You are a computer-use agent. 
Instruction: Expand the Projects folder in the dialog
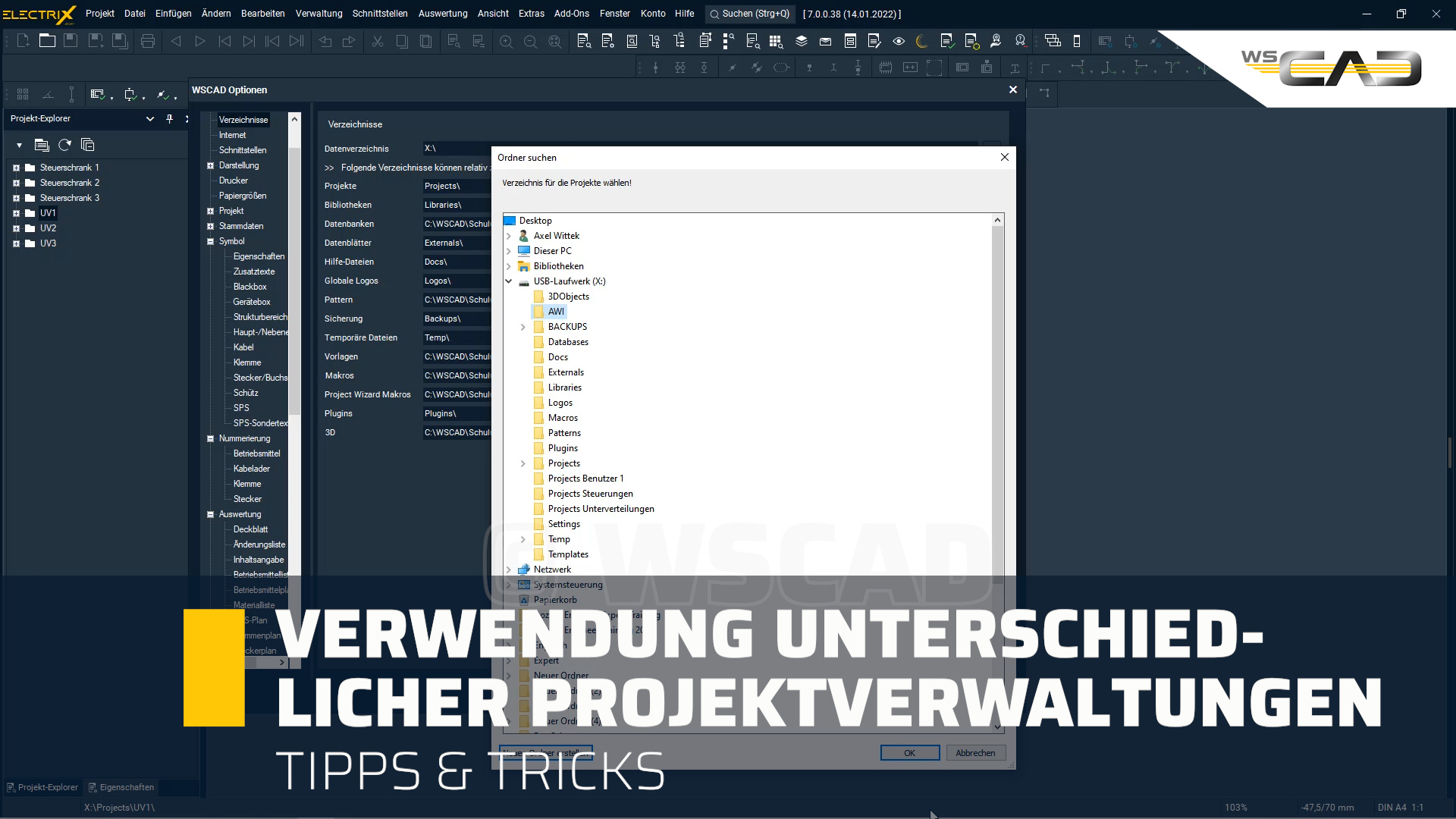click(522, 463)
